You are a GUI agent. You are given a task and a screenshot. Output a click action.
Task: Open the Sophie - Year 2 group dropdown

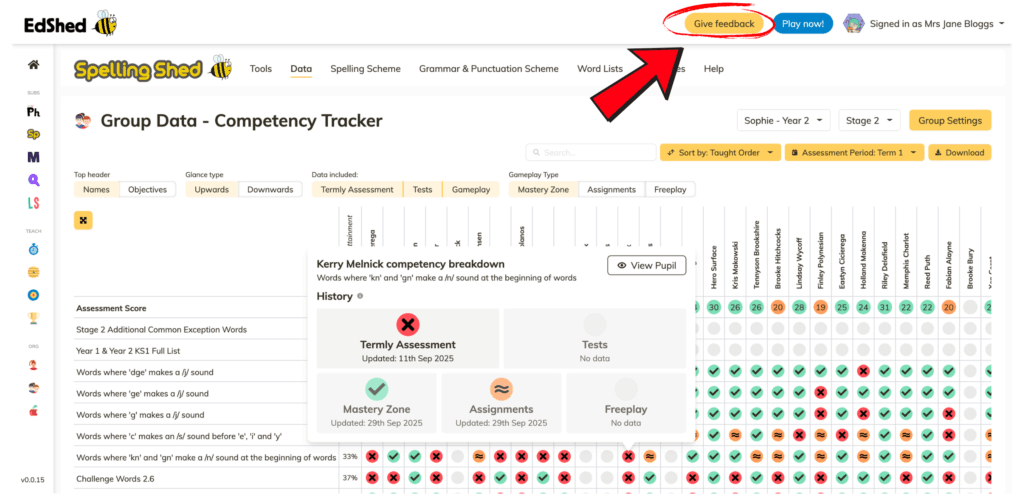783,120
